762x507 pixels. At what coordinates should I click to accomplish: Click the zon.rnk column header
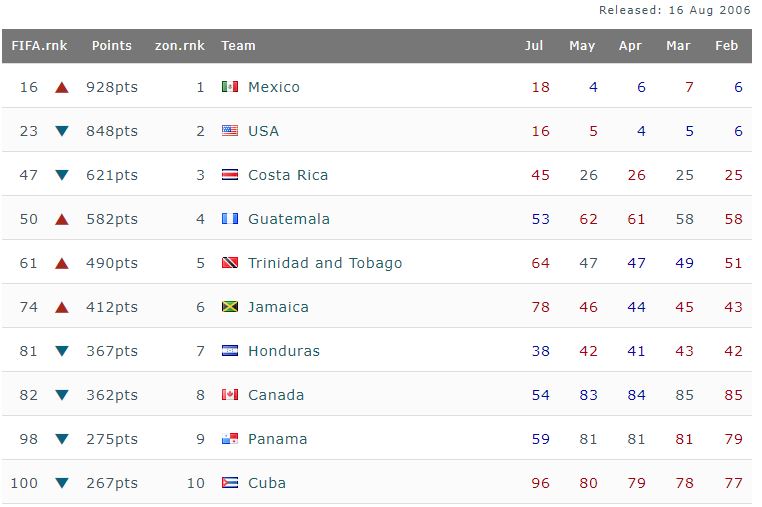click(180, 46)
